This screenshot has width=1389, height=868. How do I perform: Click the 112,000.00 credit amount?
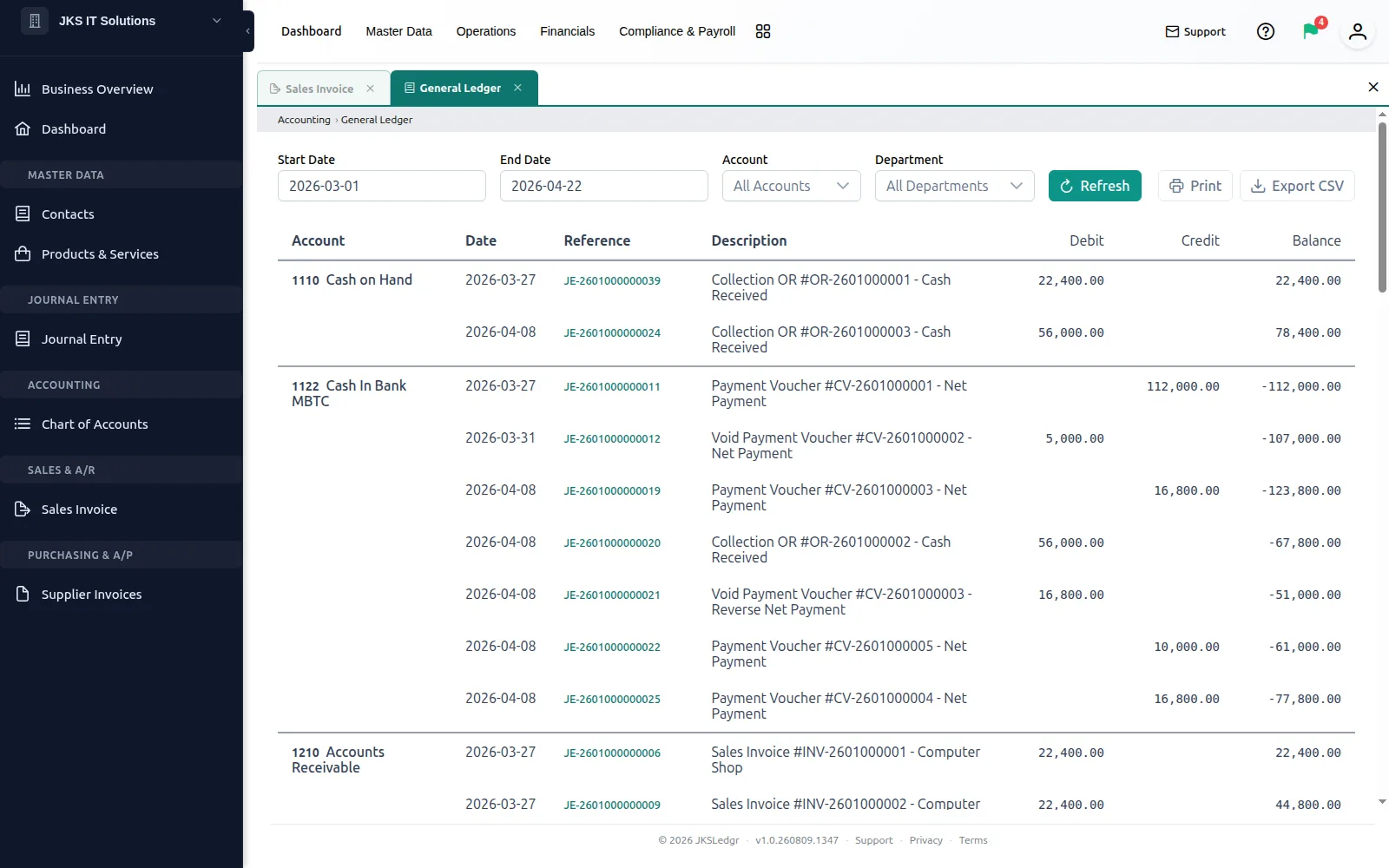1182,386
